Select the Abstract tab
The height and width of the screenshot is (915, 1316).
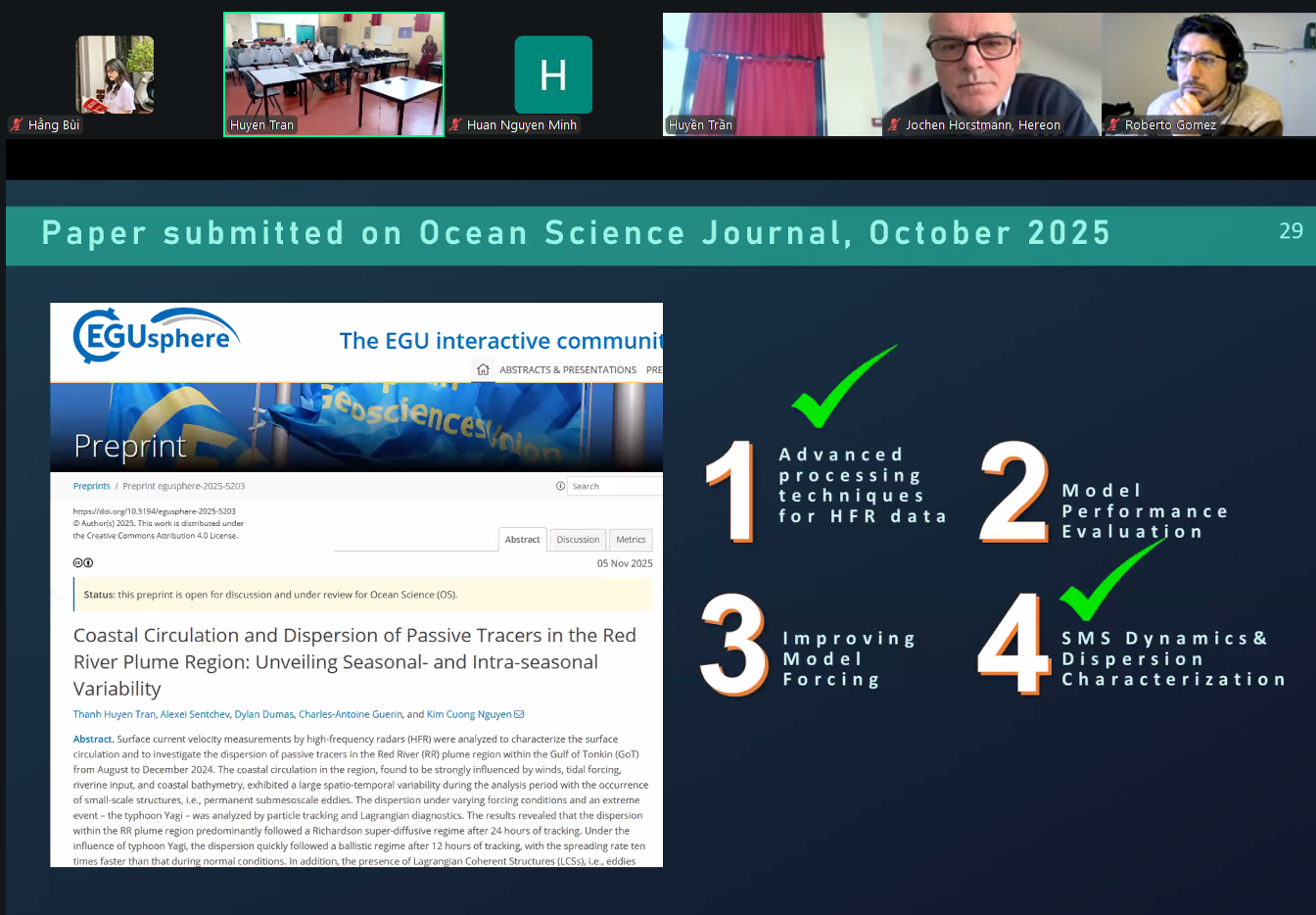tap(522, 540)
